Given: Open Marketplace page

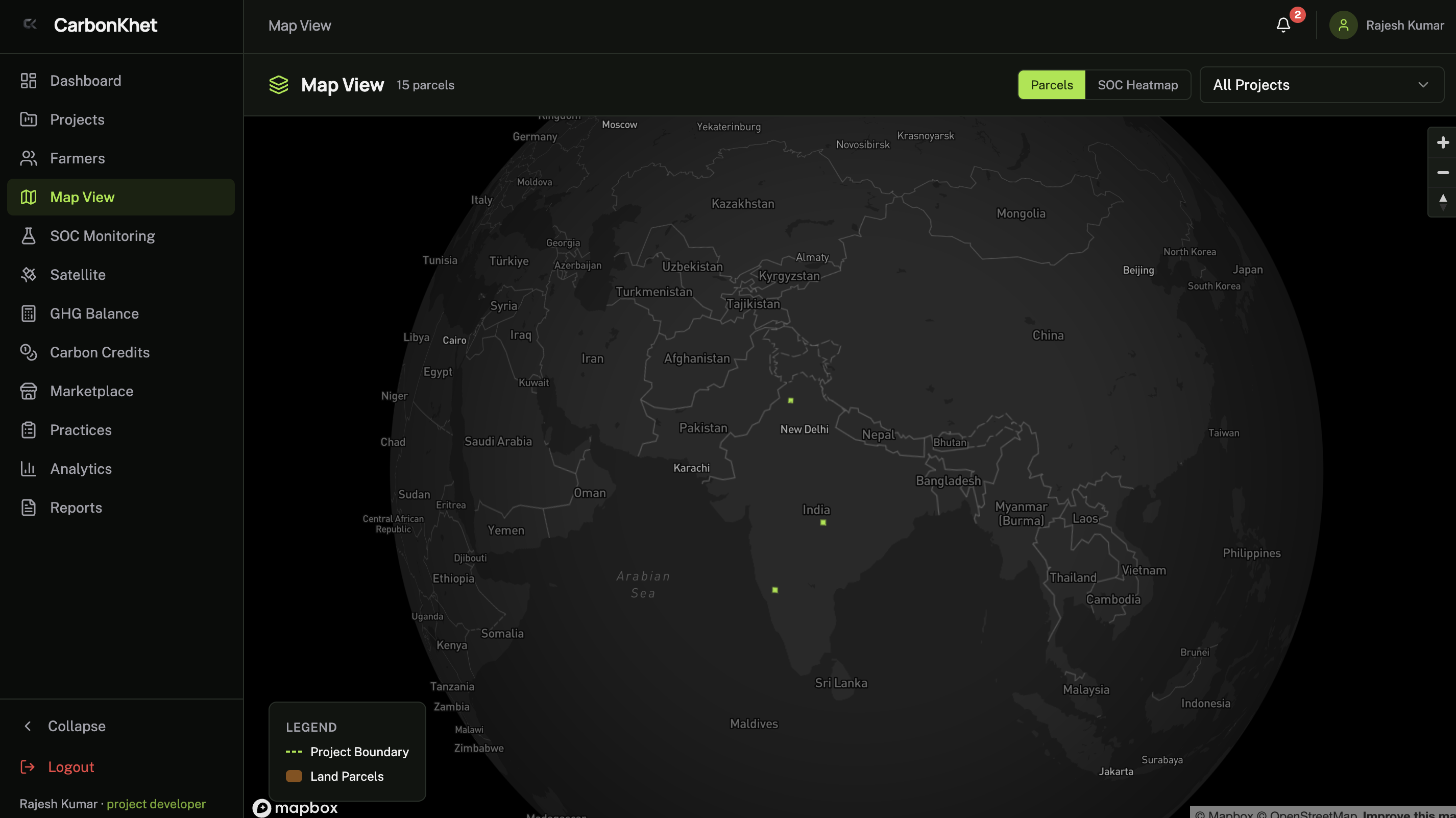Looking at the screenshot, I should click(x=121, y=391).
